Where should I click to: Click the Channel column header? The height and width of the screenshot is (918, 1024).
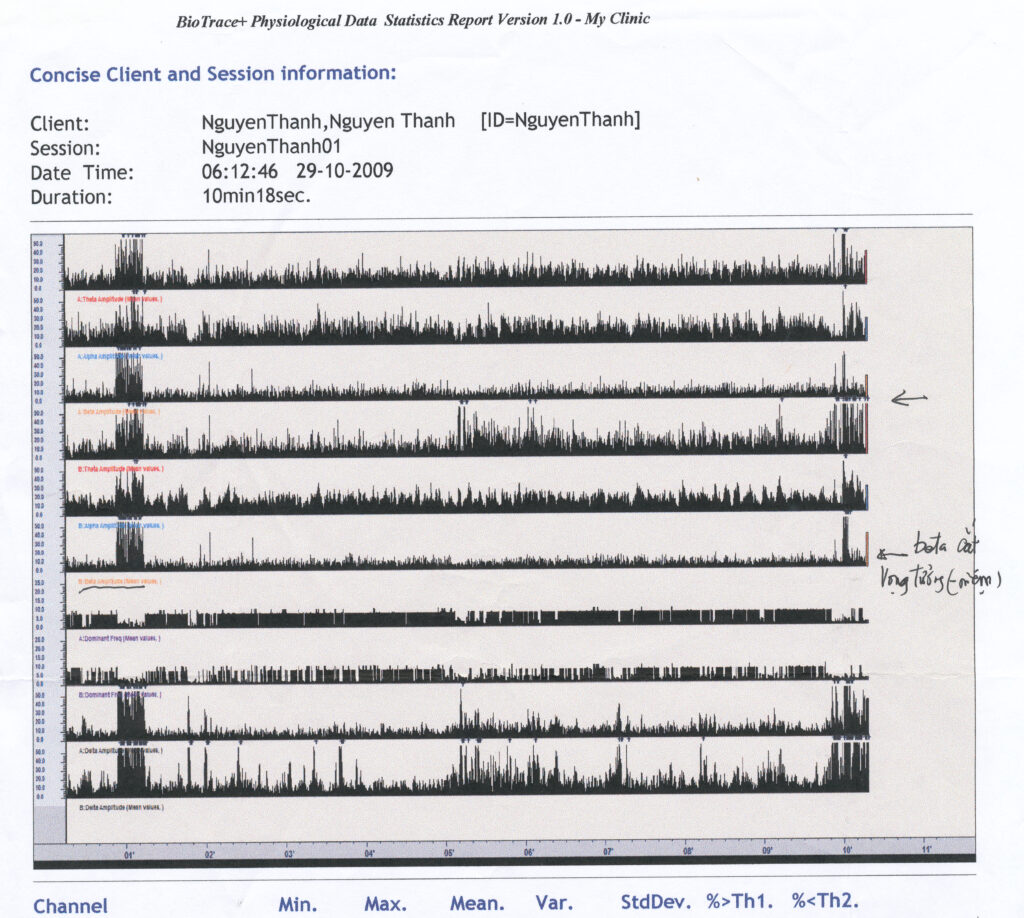(x=70, y=905)
